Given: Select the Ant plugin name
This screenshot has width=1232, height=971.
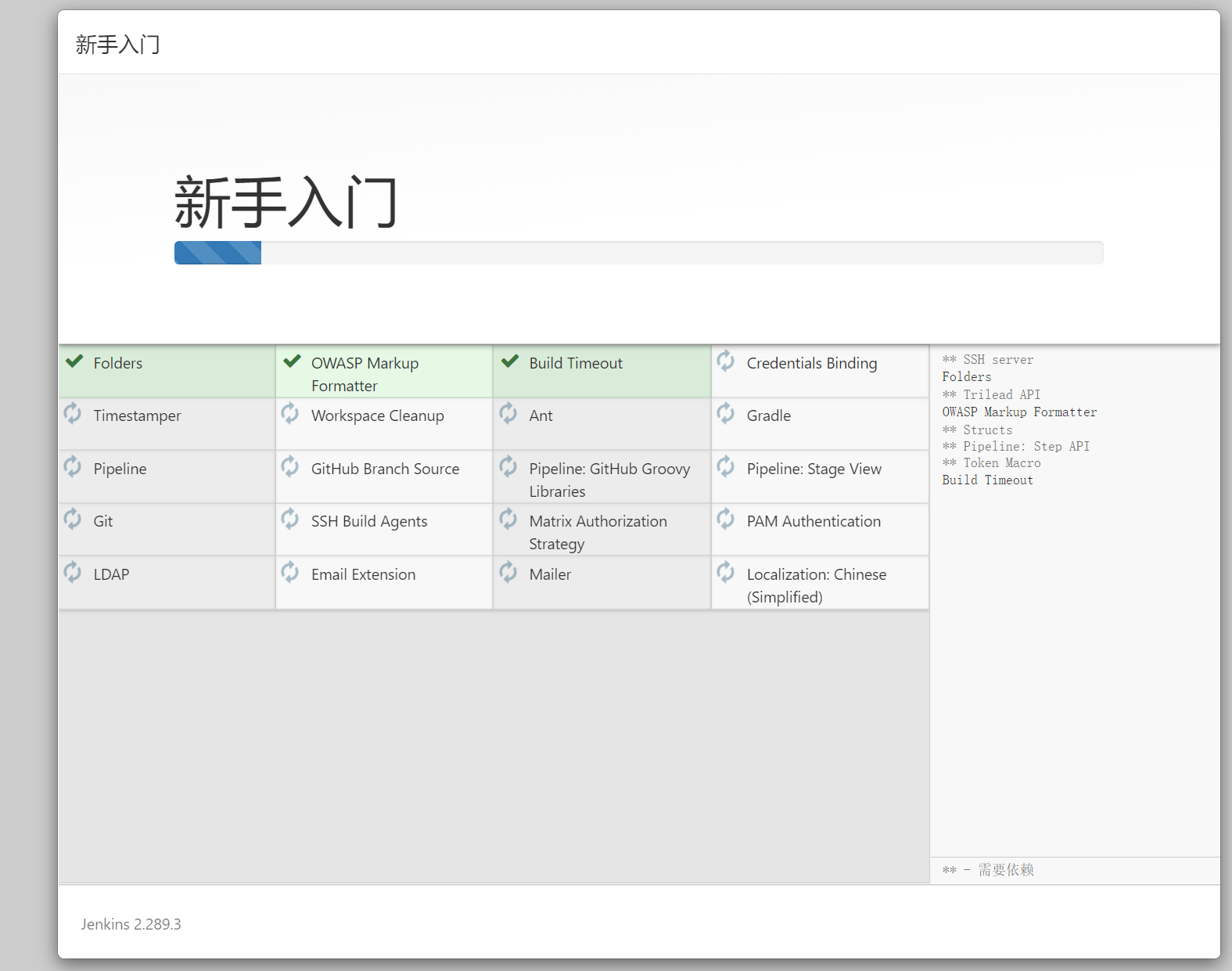Looking at the screenshot, I should [541, 415].
